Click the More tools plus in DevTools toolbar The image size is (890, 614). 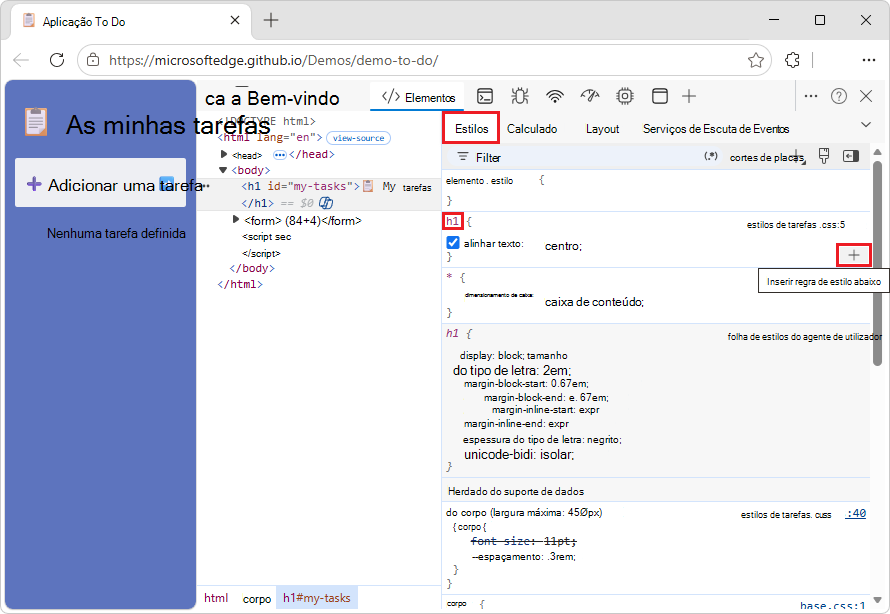tap(689, 96)
